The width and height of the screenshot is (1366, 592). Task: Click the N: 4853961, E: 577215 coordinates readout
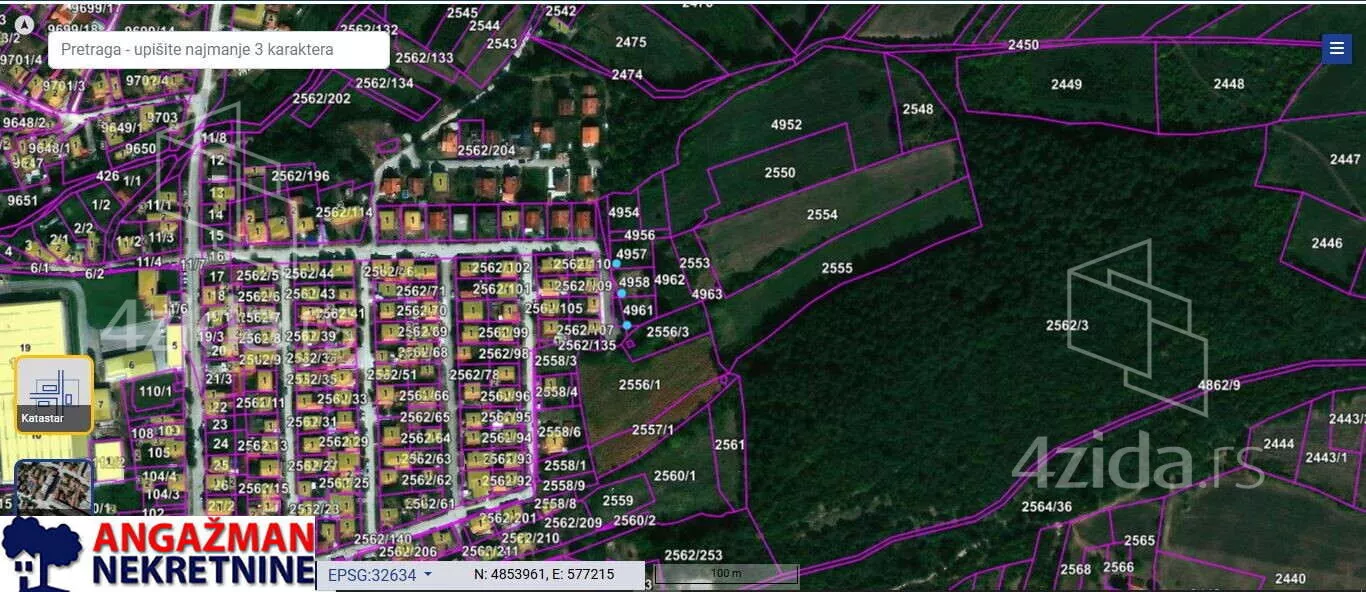(544, 574)
